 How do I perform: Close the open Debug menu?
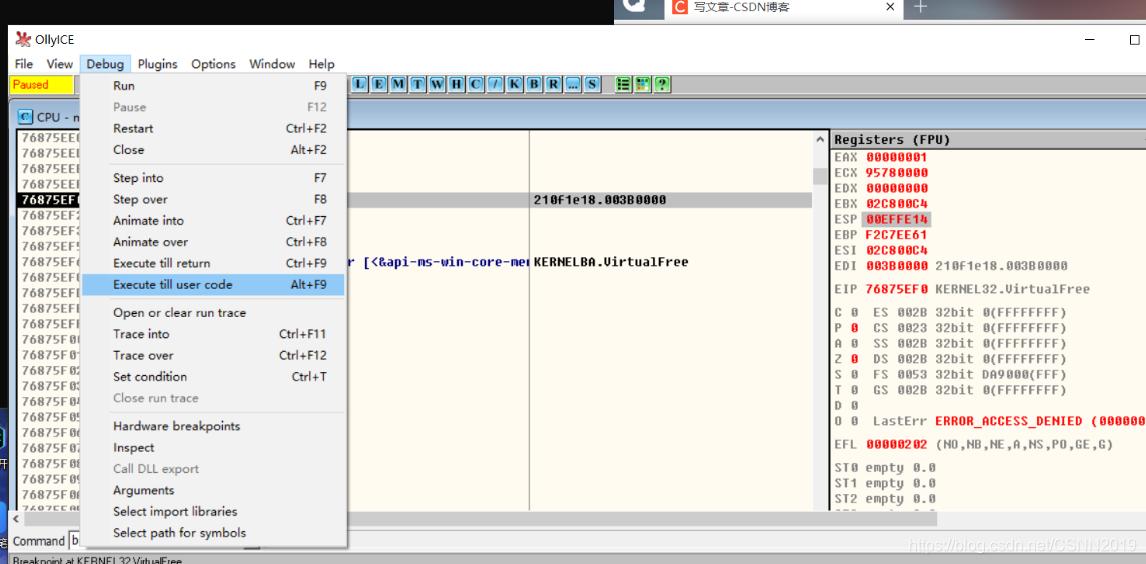[x=105, y=64]
